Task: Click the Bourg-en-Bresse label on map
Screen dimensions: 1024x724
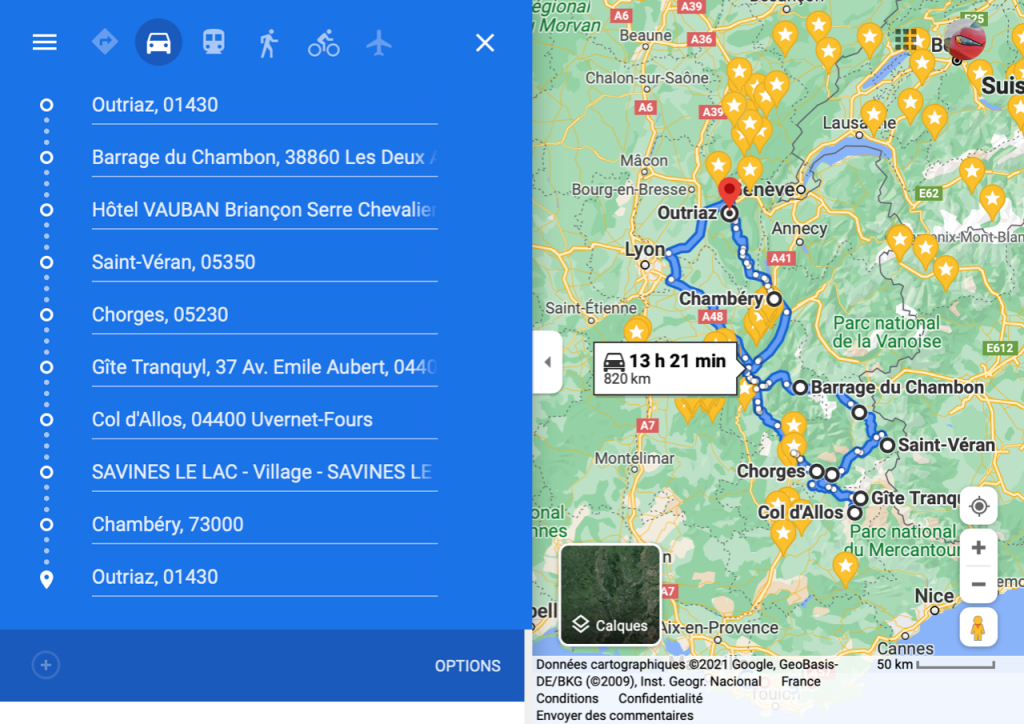Action: coord(630,189)
